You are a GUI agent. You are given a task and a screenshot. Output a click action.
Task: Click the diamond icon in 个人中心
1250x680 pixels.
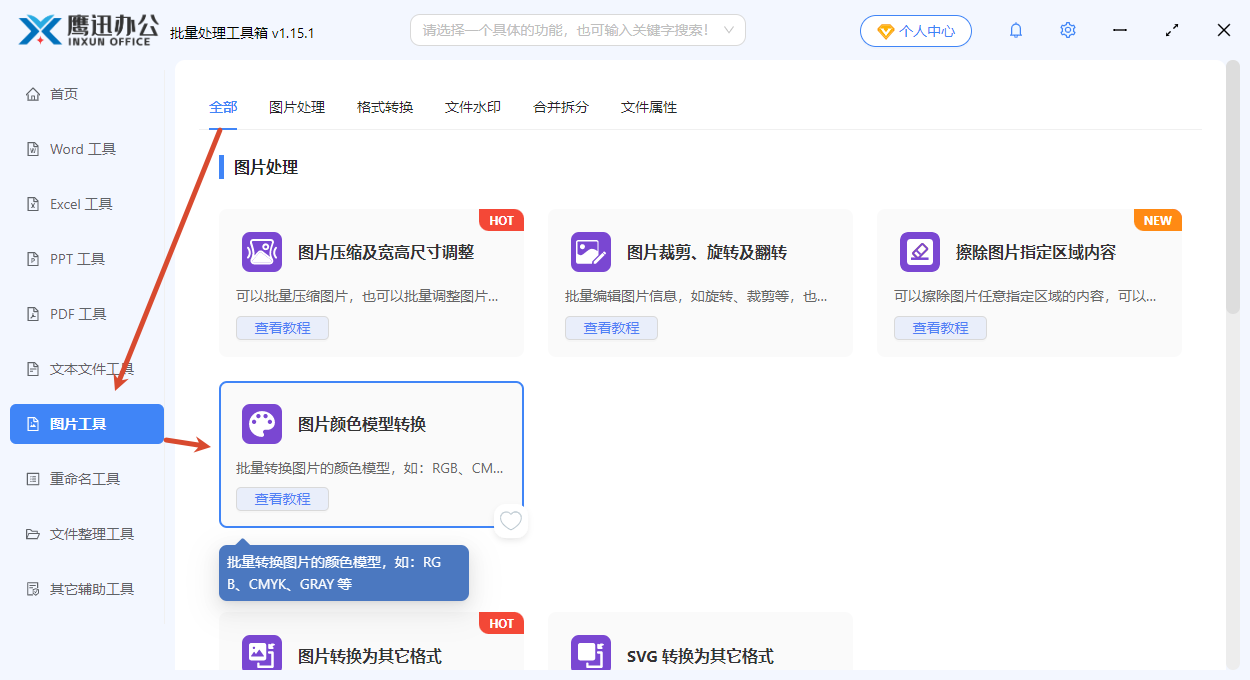point(885,31)
